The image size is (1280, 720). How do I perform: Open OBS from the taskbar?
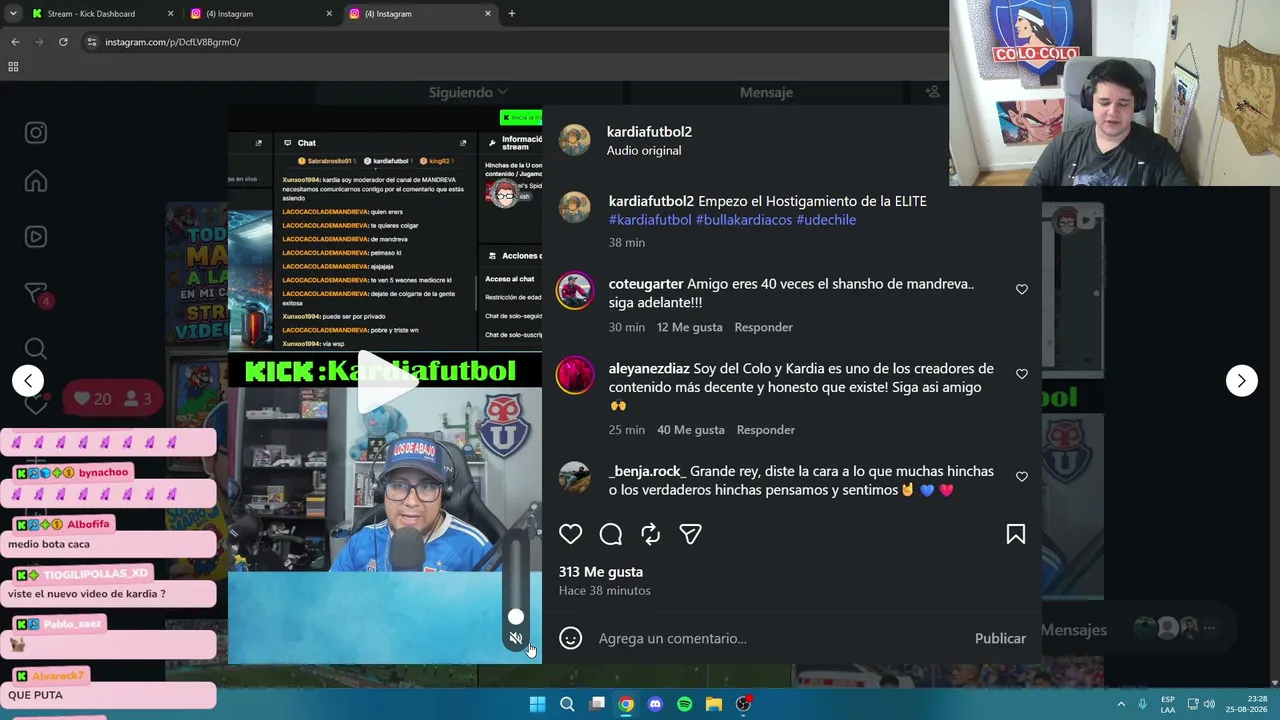(743, 704)
